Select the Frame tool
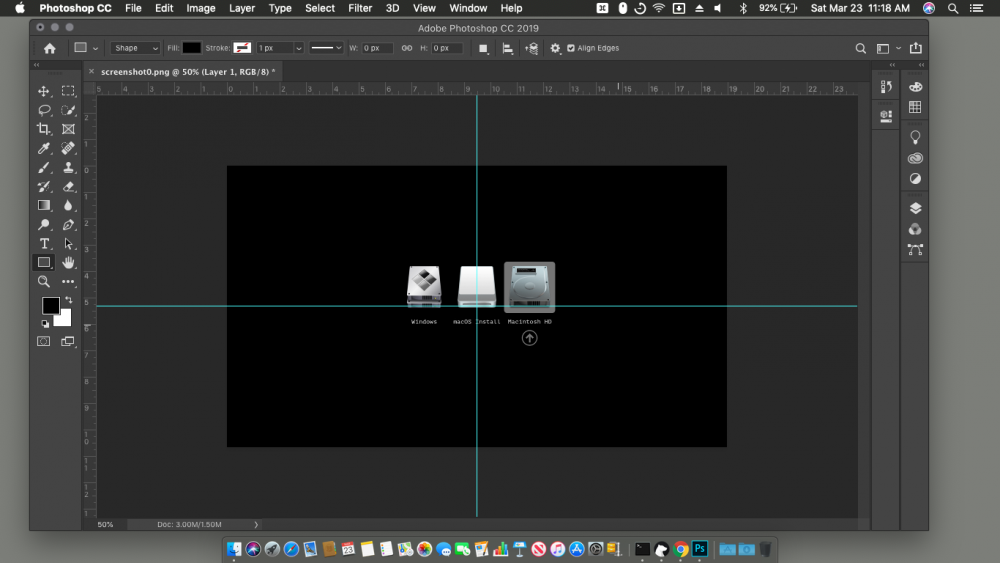1000x563 pixels. point(68,129)
